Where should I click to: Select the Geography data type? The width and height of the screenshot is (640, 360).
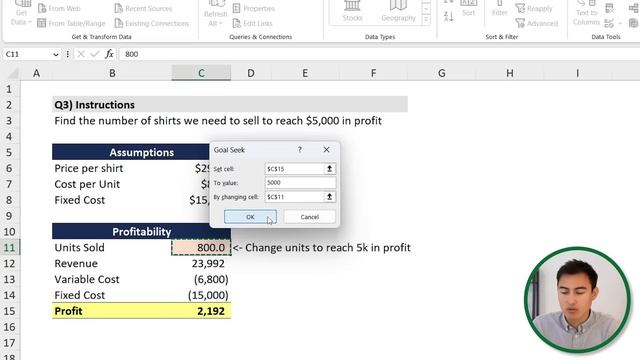point(398,12)
